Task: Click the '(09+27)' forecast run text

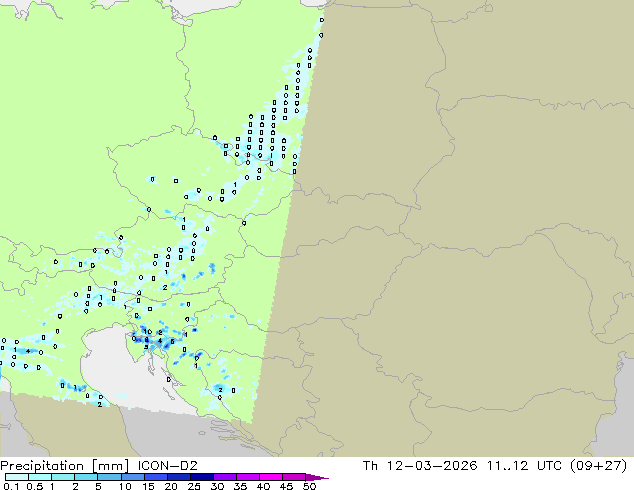Action: pyautogui.click(x=598, y=466)
